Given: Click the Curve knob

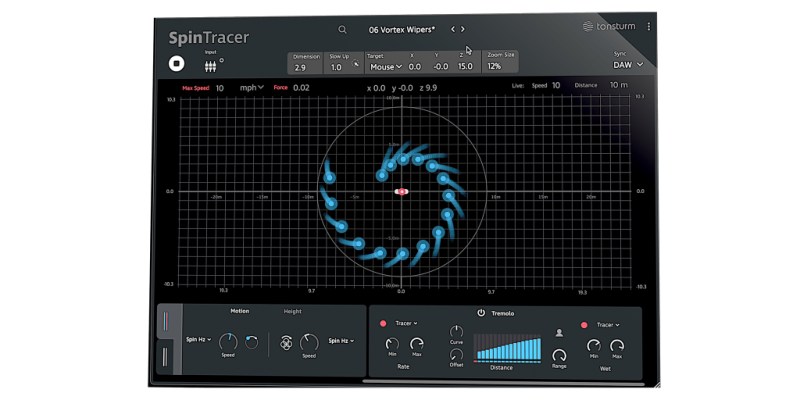Looking at the screenshot, I should tap(456, 332).
